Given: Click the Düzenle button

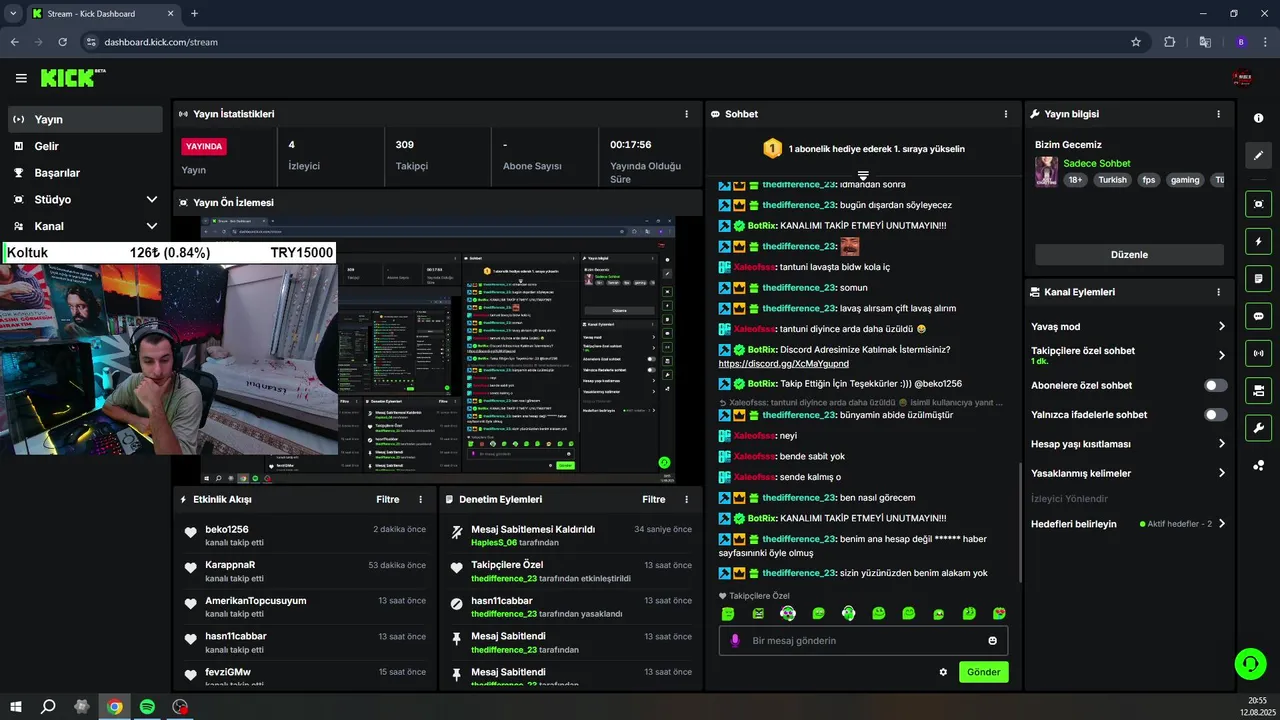Looking at the screenshot, I should coord(1129,254).
